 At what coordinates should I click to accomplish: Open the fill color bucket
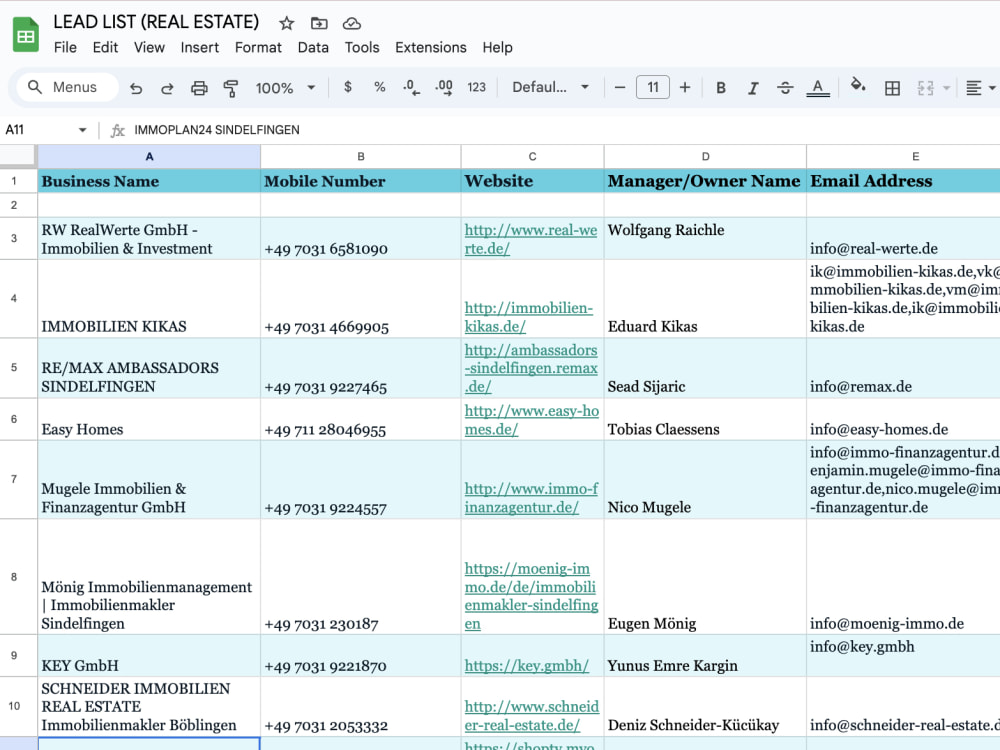point(858,85)
